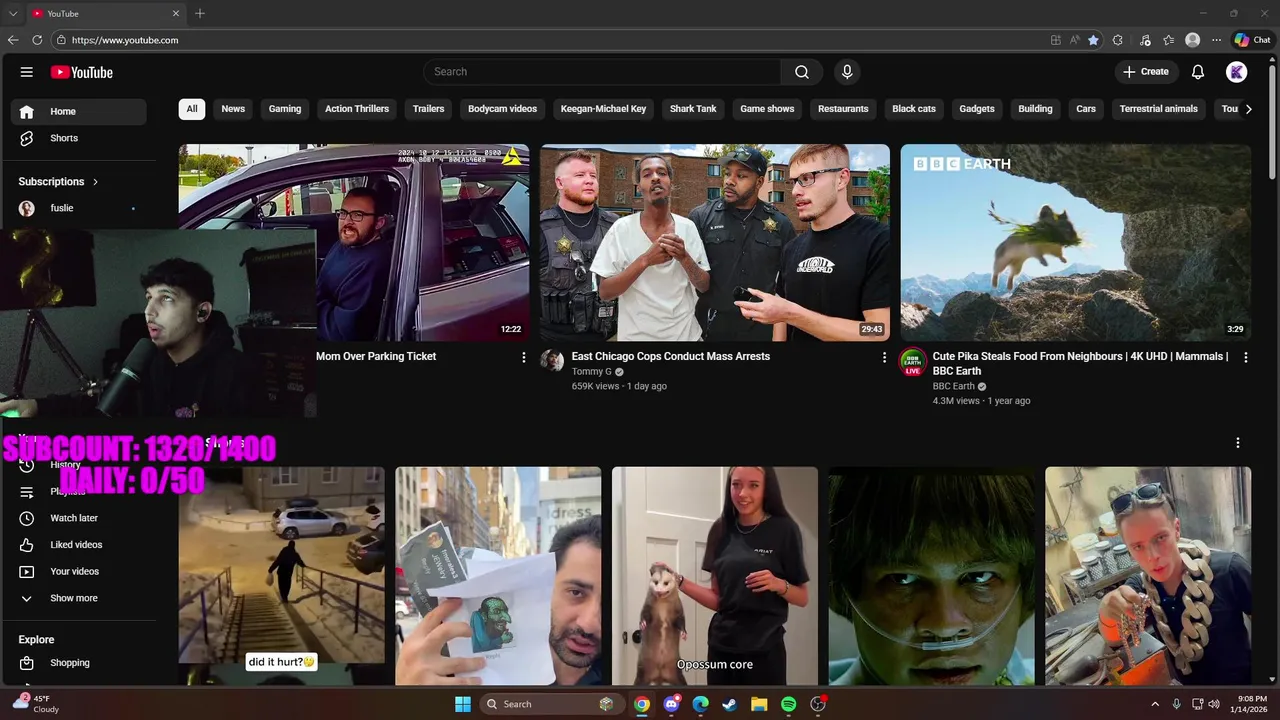Play the 'did it hurt?' short
The width and height of the screenshot is (1280, 720).
(x=282, y=576)
